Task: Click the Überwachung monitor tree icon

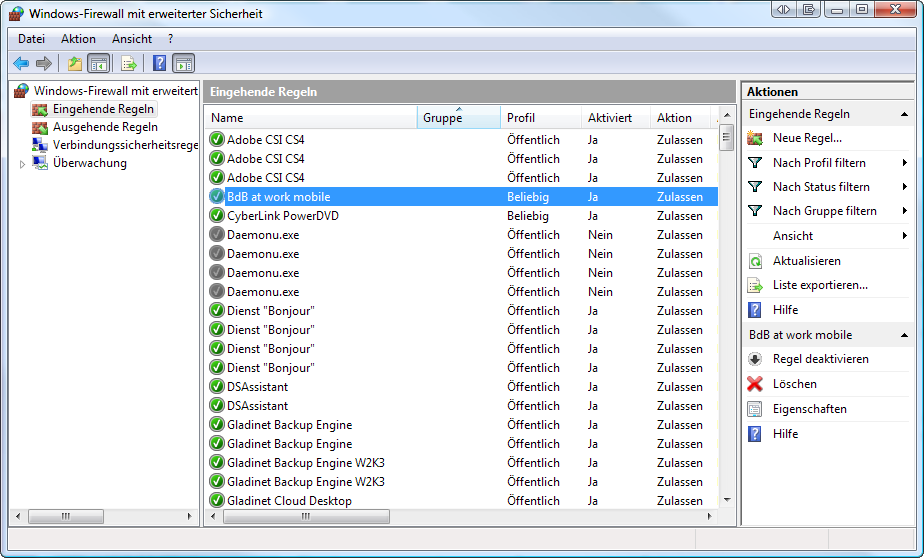Action: [x=40, y=163]
